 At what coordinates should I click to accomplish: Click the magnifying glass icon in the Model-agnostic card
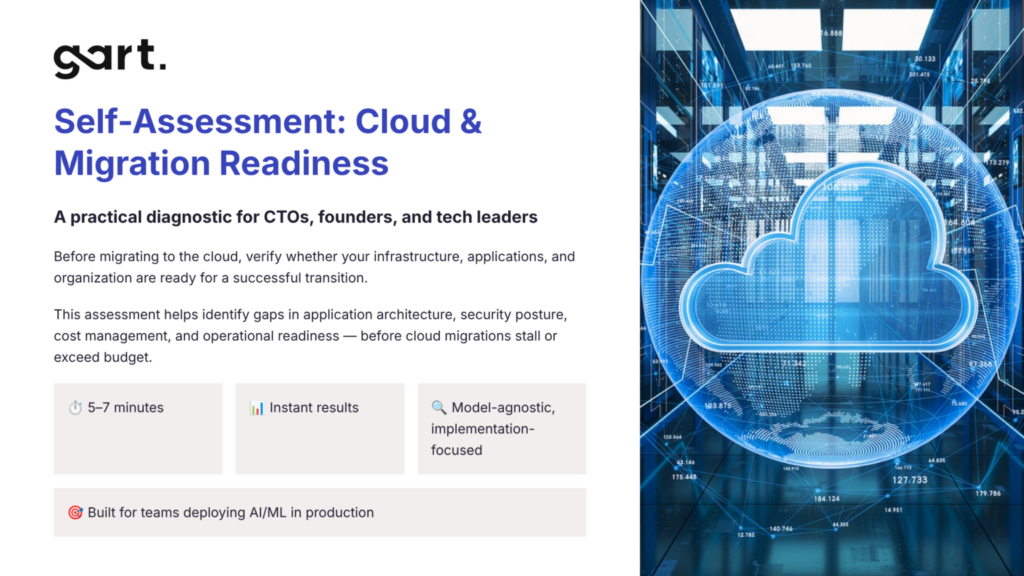point(437,407)
